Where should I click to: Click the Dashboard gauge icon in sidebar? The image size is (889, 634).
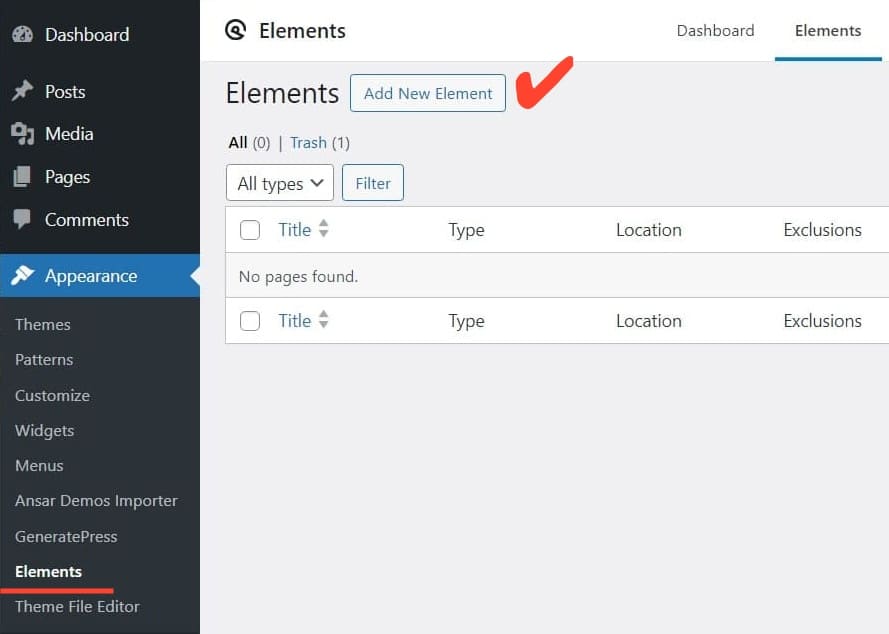coord(23,35)
